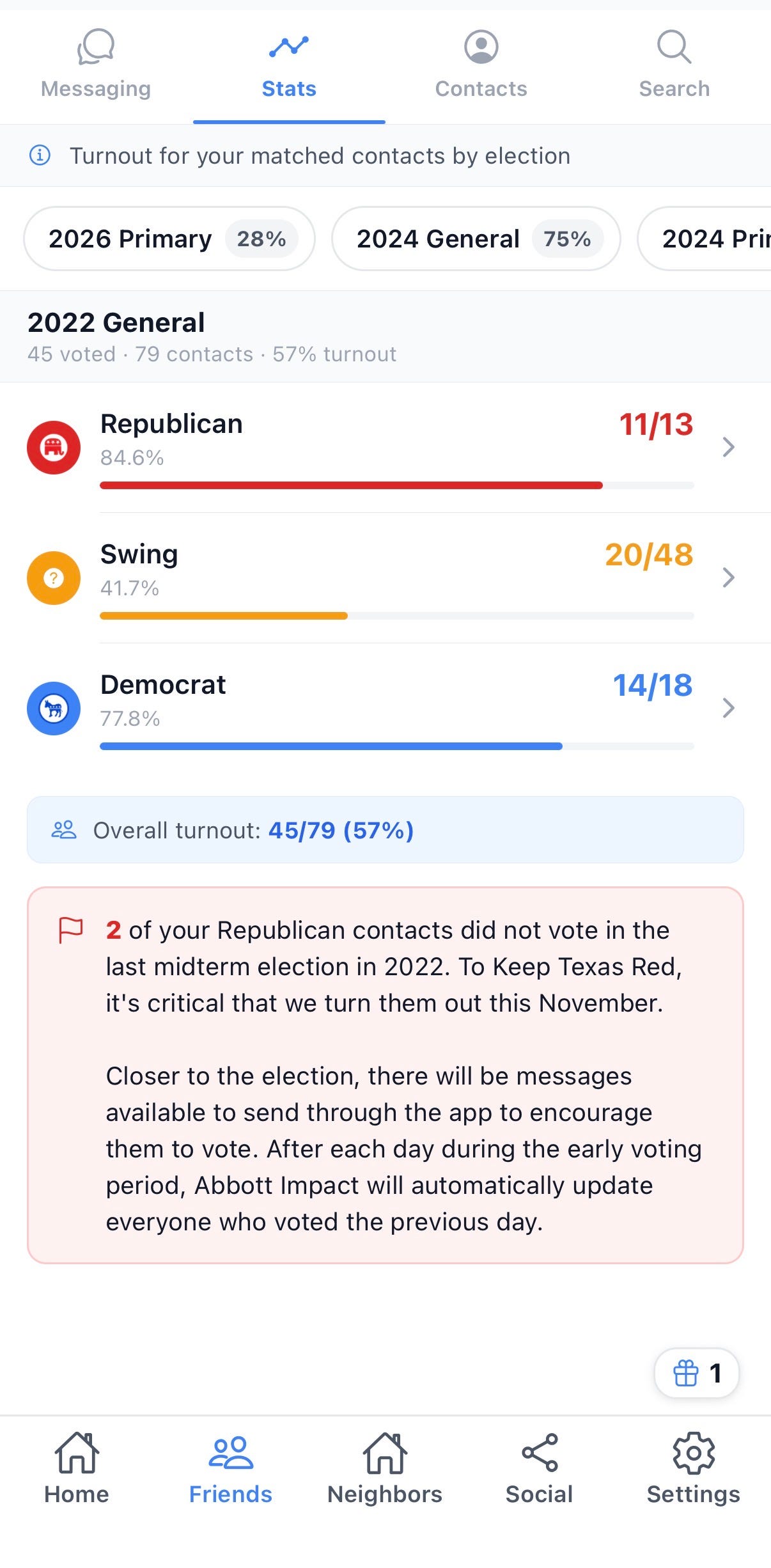This screenshot has width=771, height=1568.
Task: Select the 2024 General election chip
Action: (x=476, y=239)
